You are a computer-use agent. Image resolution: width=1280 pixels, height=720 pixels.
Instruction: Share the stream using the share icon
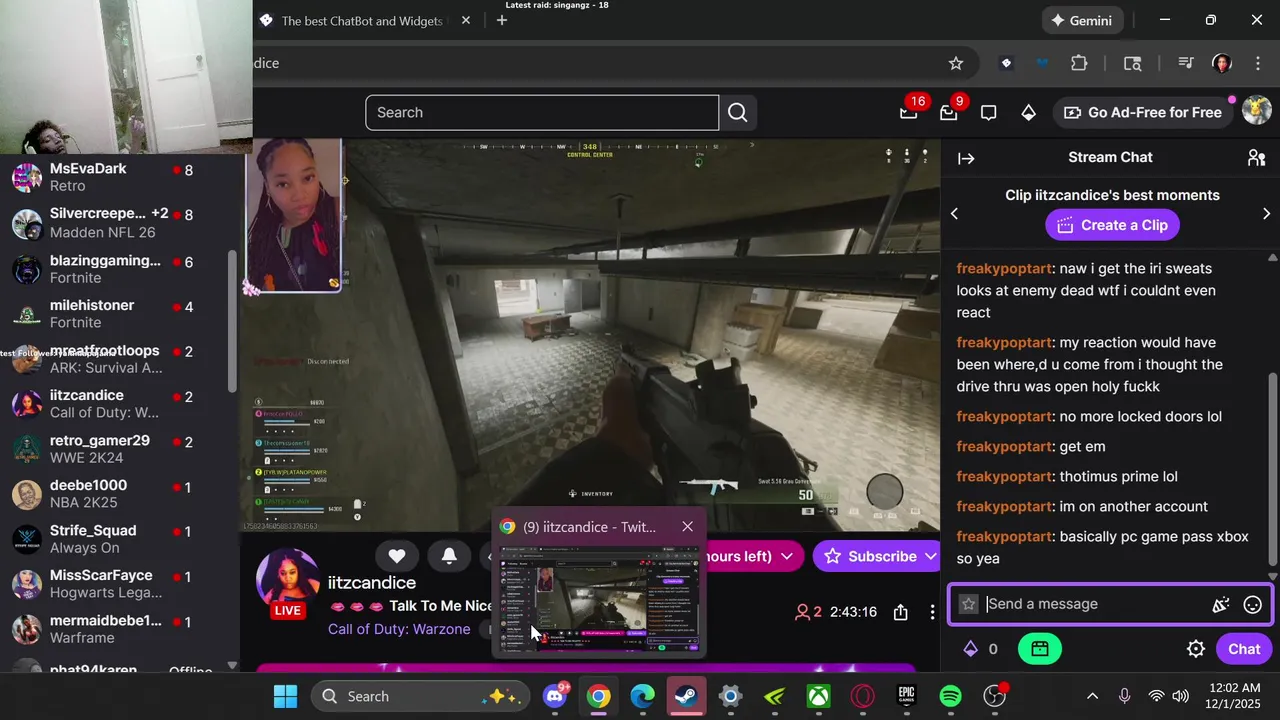click(x=900, y=612)
